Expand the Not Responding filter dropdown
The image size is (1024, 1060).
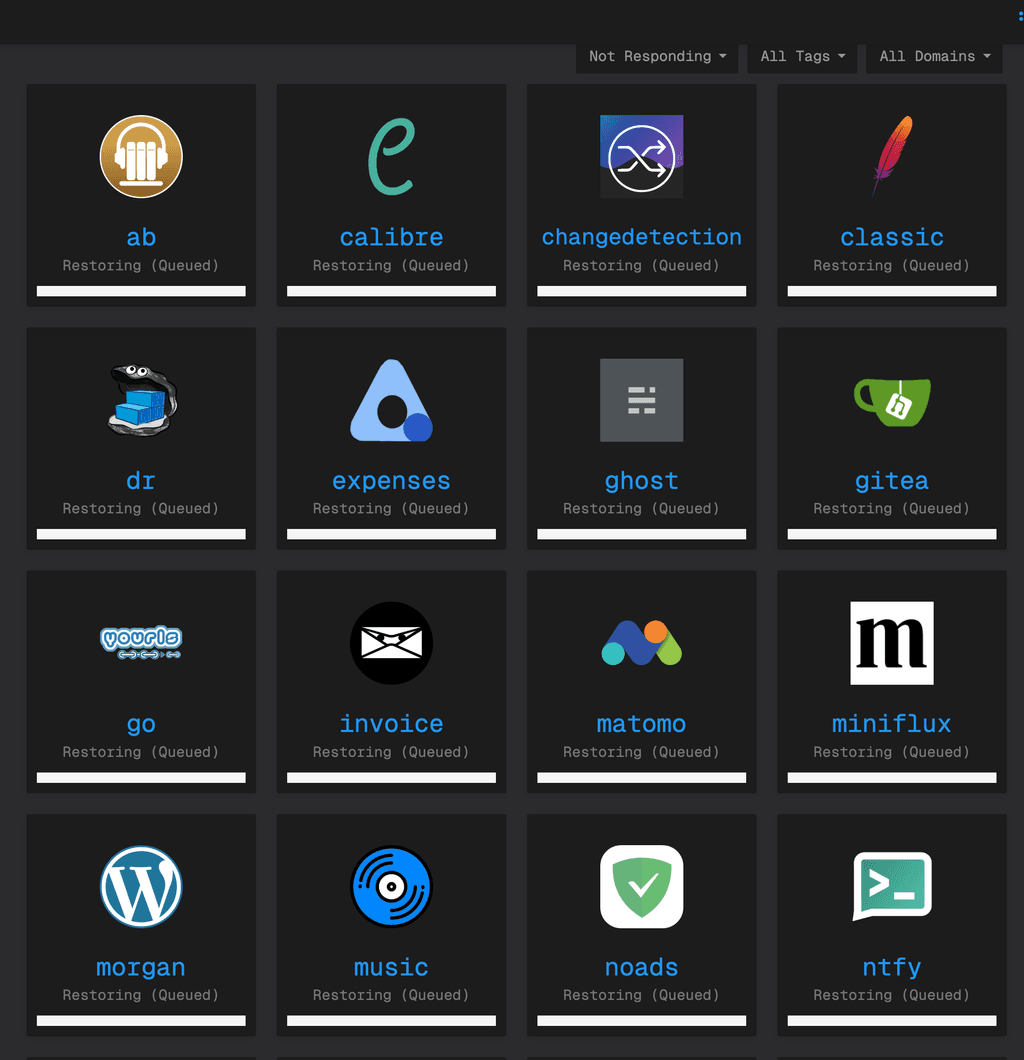point(657,57)
